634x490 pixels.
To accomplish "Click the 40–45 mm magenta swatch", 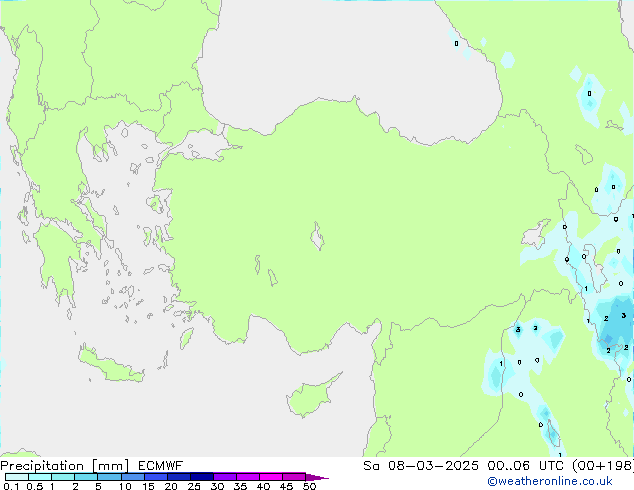I will (x=271, y=477).
